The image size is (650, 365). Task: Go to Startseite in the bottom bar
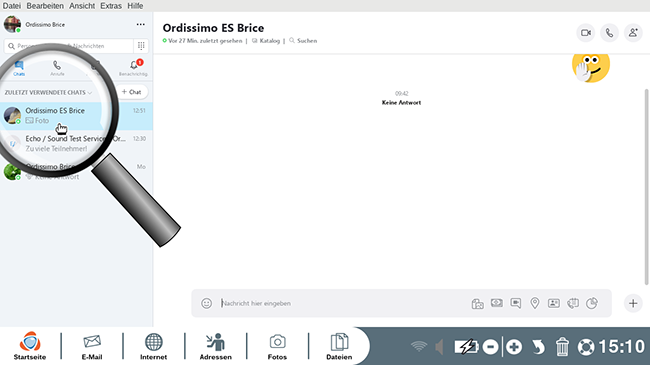[30, 346]
